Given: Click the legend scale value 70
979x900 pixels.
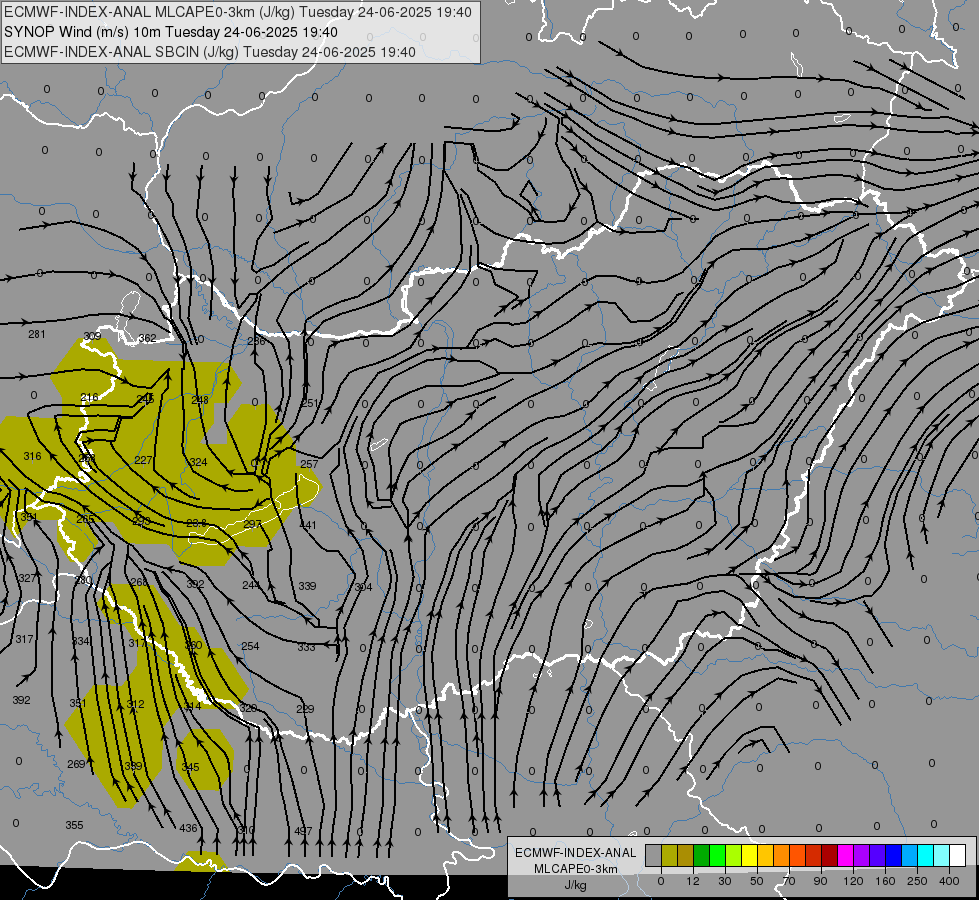Looking at the screenshot, I should tap(789, 881).
